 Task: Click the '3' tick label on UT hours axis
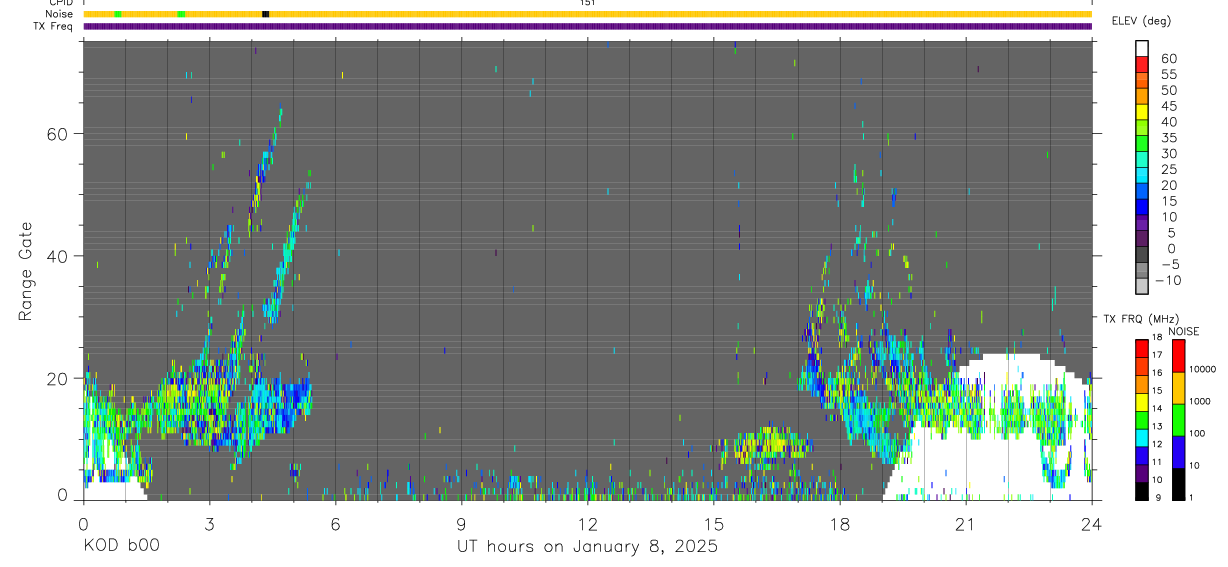pyautogui.click(x=209, y=523)
